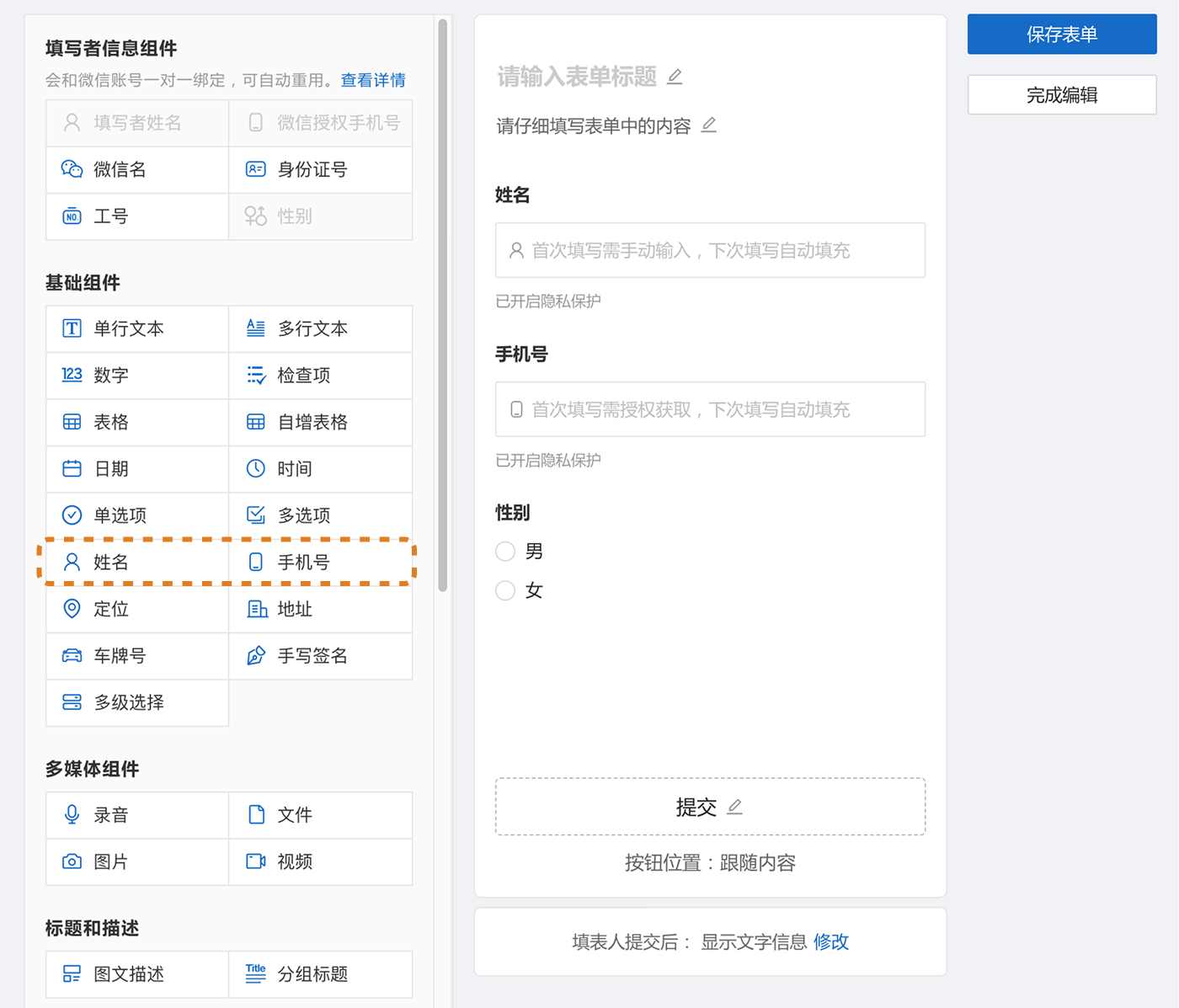Add the 身份证号 ID card component

coord(321,170)
